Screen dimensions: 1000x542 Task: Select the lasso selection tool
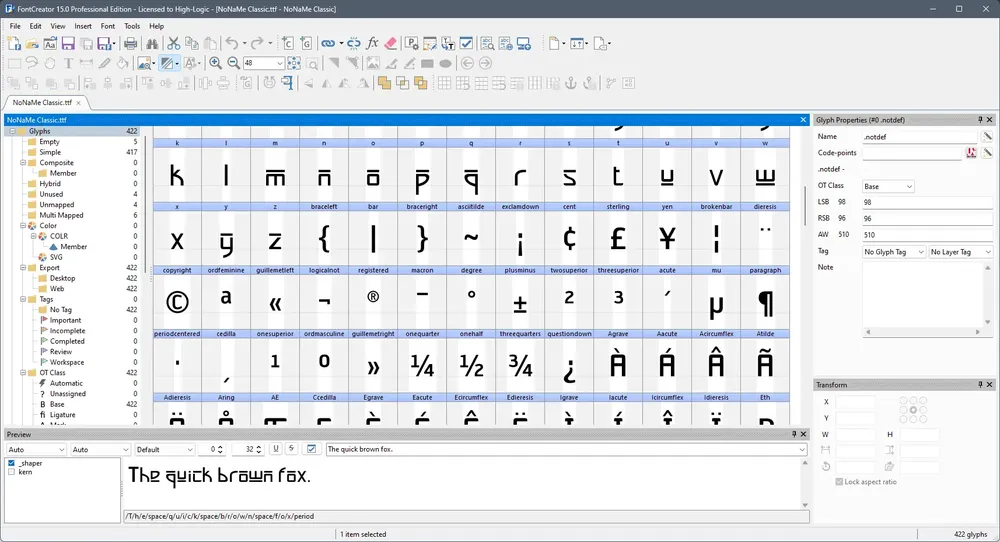pos(31,63)
